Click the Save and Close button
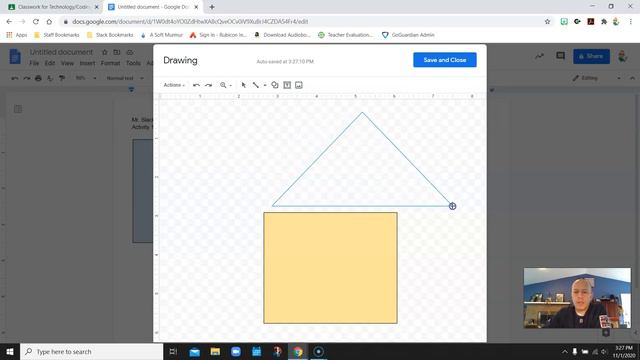640x360 pixels. point(444,60)
